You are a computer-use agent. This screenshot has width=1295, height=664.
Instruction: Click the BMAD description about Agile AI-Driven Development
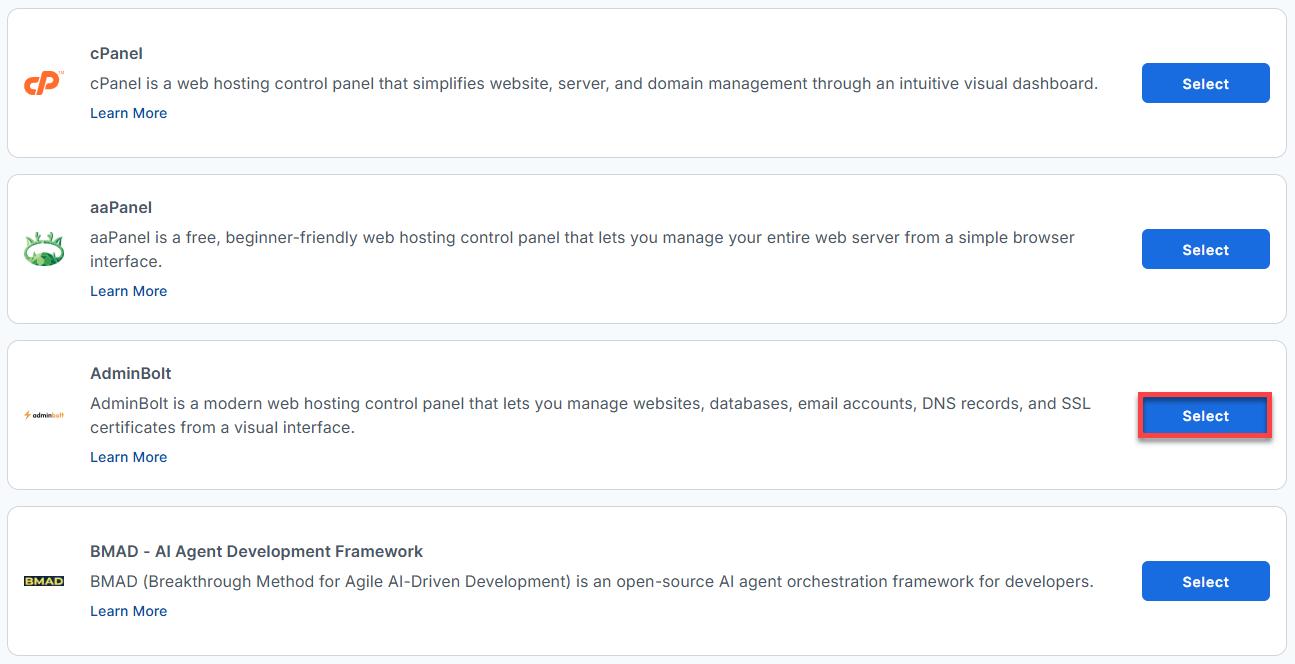(591, 581)
